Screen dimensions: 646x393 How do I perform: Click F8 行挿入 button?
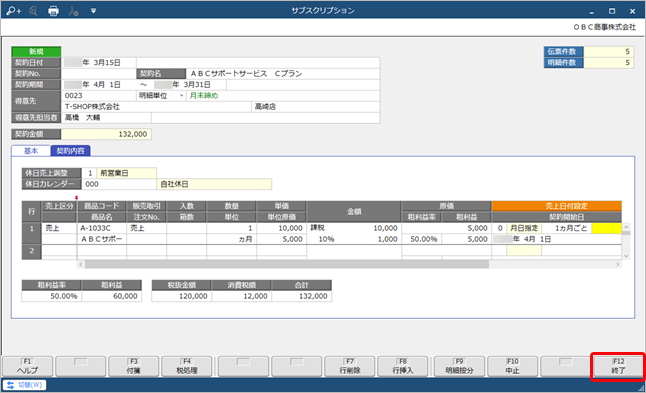403,366
